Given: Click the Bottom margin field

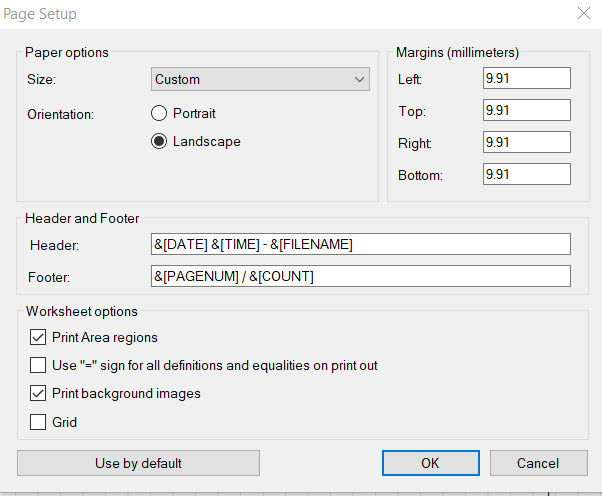Looking at the screenshot, I should pos(526,175).
